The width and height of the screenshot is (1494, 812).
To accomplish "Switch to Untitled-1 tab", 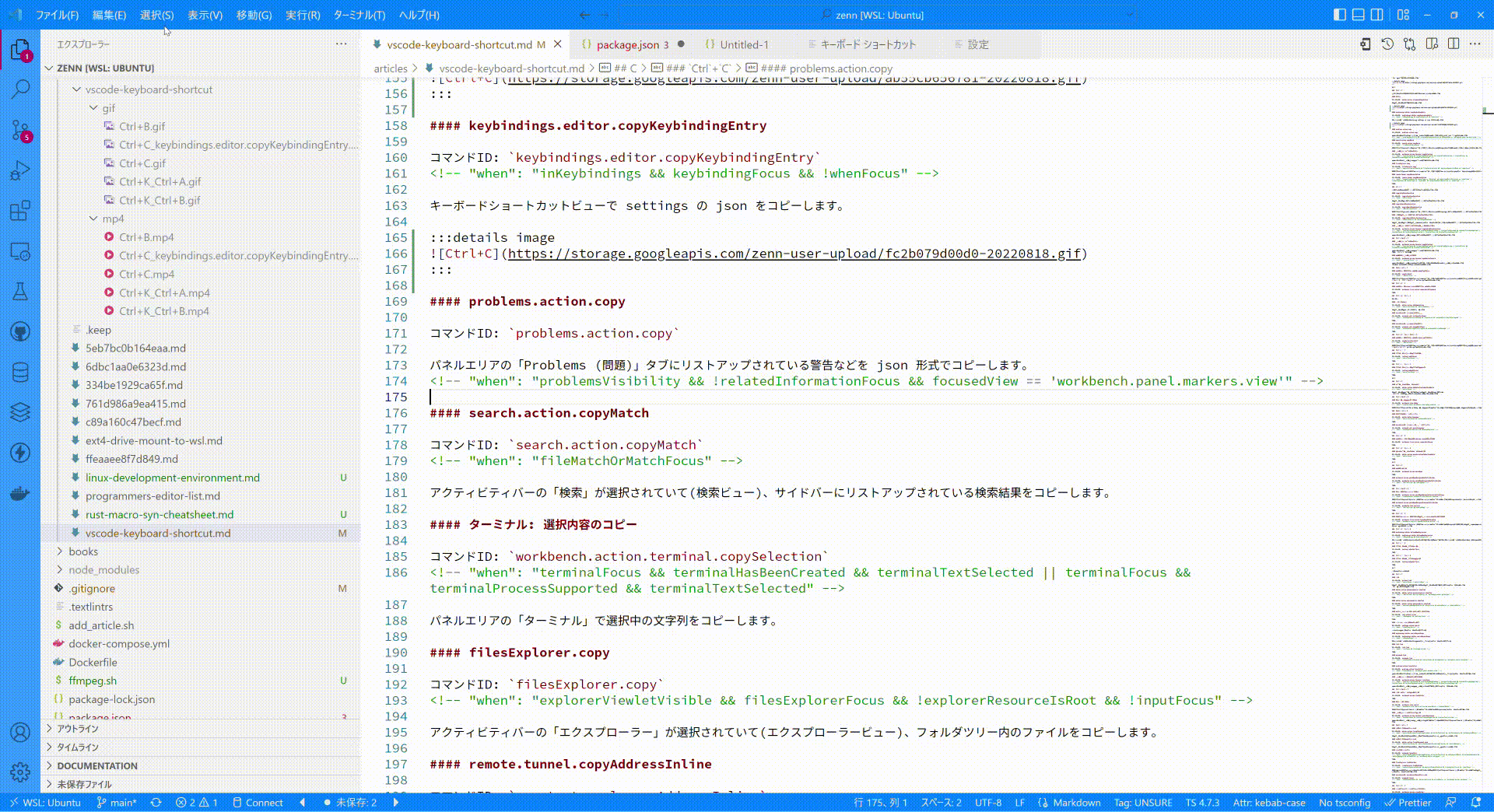I will click(744, 44).
